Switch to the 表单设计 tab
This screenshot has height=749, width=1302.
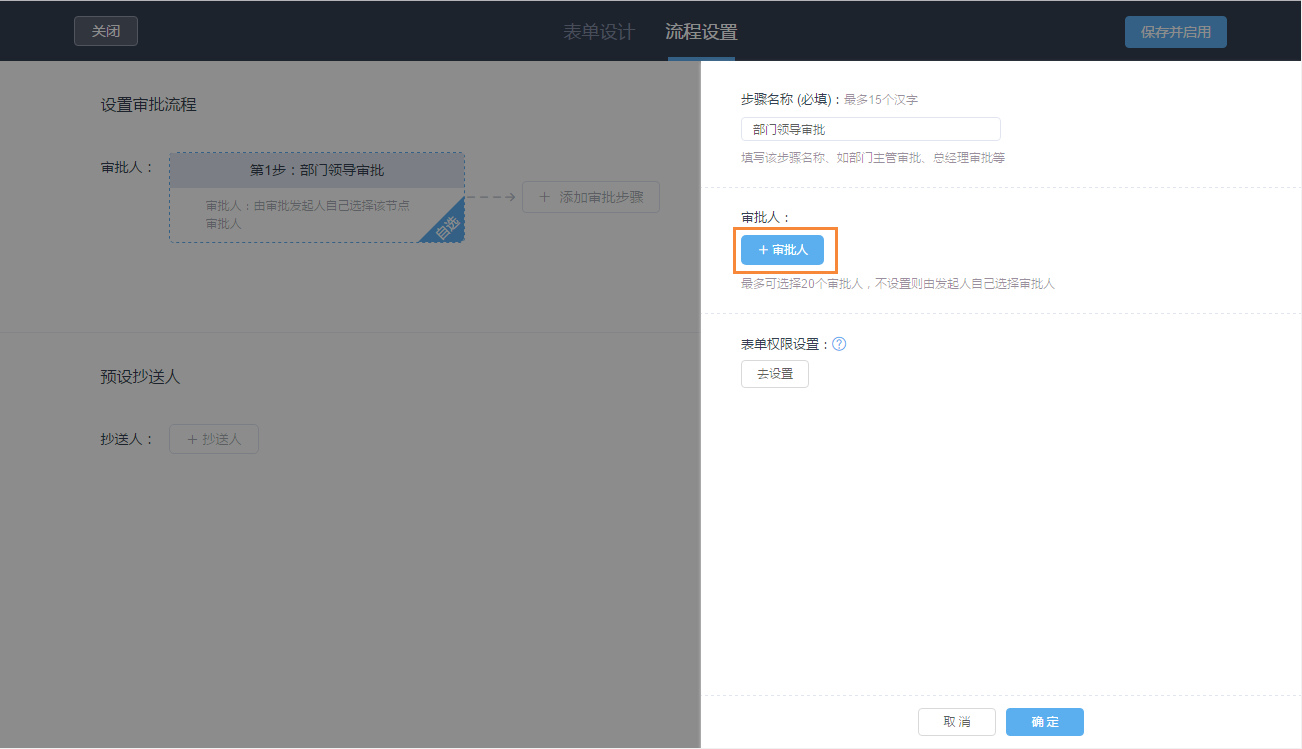coord(597,31)
